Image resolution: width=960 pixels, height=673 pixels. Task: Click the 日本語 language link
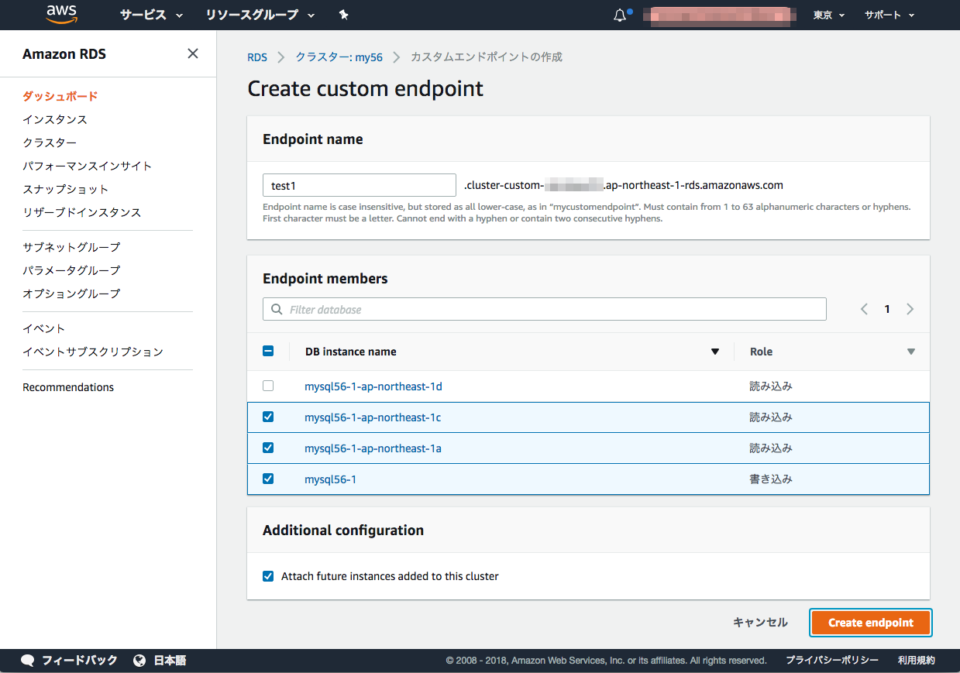[170, 660]
